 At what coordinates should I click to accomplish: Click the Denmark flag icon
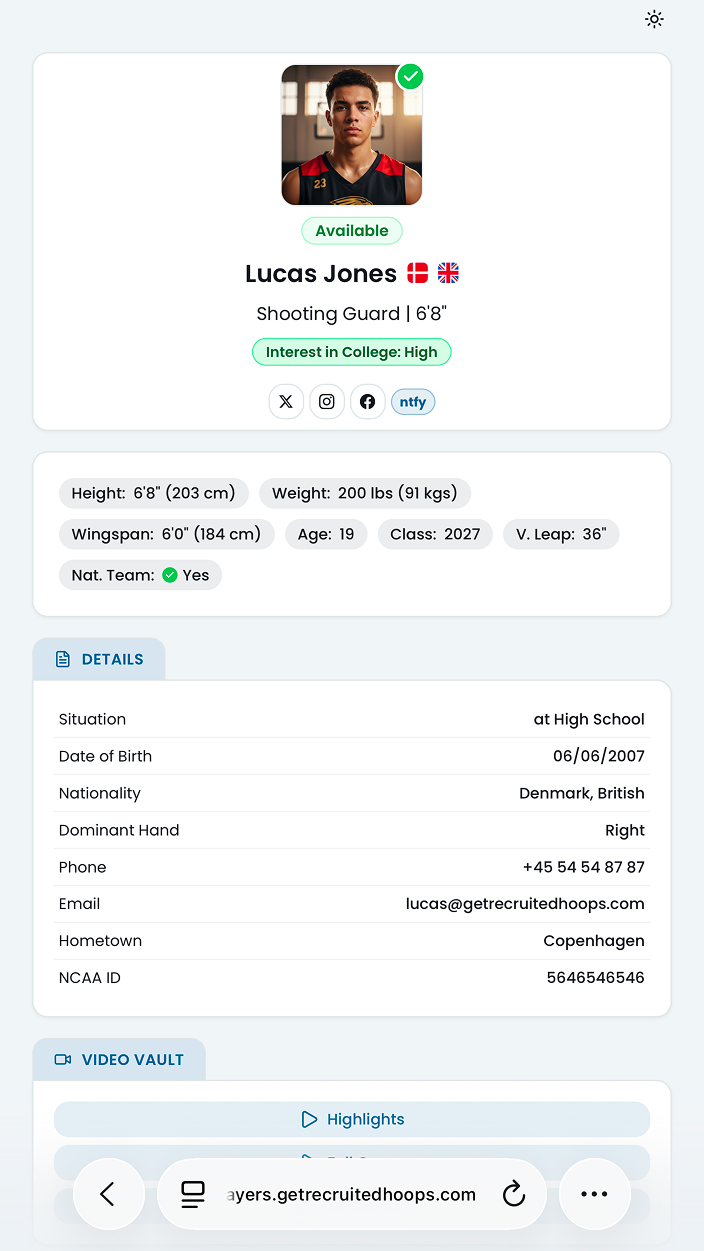point(418,273)
